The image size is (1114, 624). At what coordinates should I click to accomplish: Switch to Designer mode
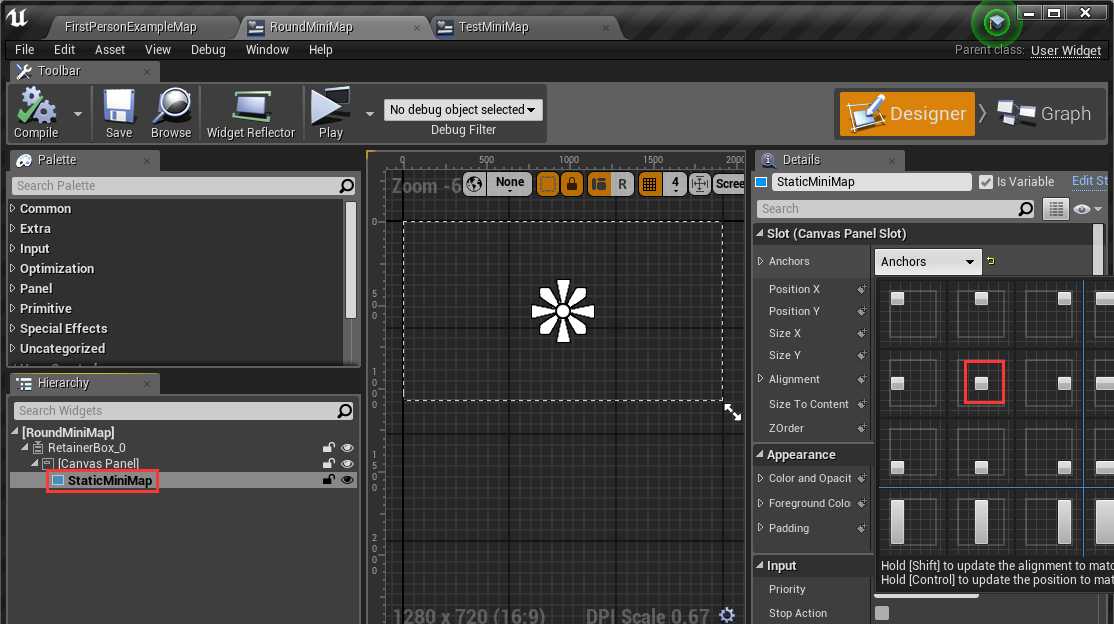(907, 114)
